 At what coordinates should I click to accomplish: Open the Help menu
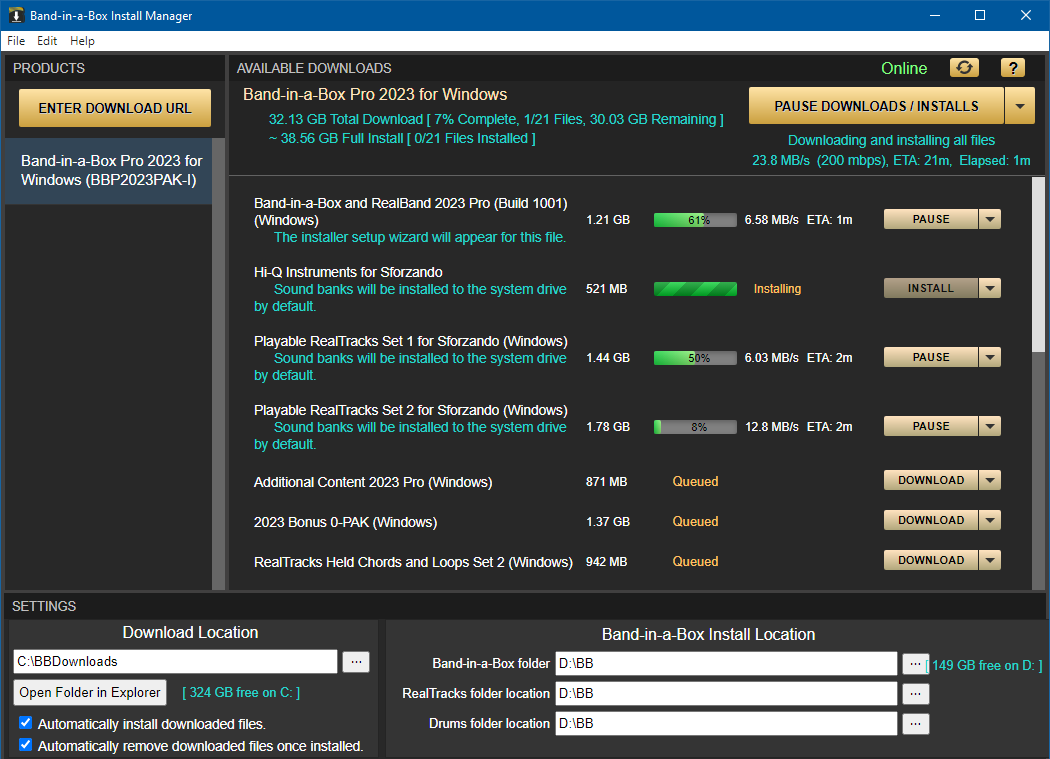82,41
